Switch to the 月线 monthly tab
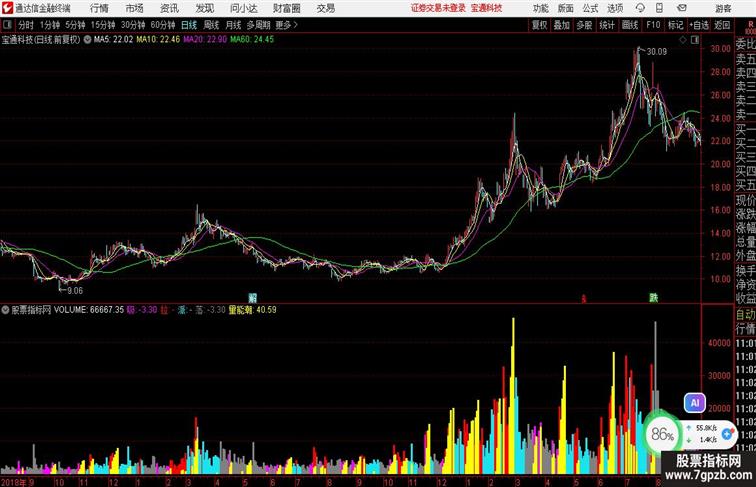This screenshot has height=487, width=756. click(x=233, y=25)
